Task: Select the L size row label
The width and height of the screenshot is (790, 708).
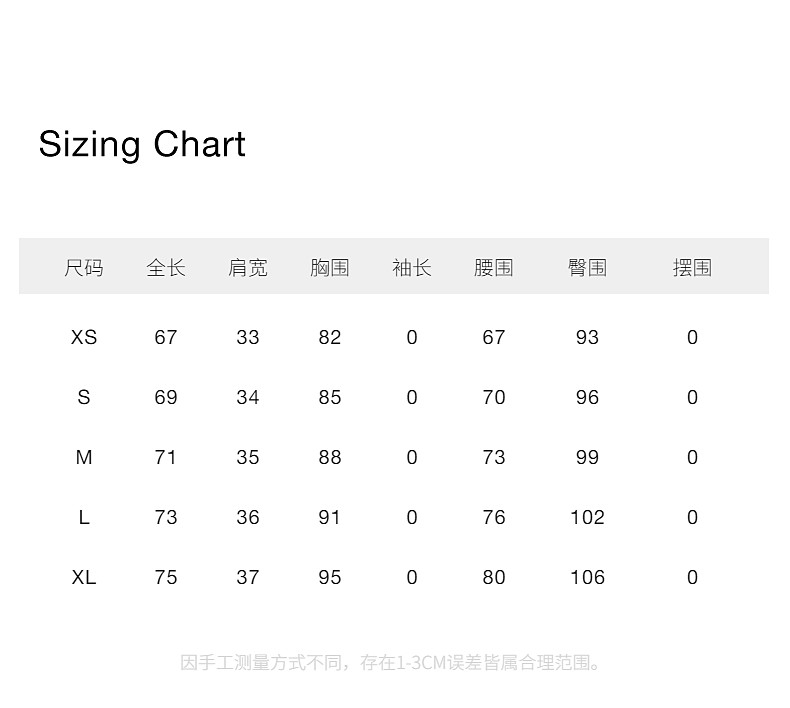Action: [x=84, y=518]
